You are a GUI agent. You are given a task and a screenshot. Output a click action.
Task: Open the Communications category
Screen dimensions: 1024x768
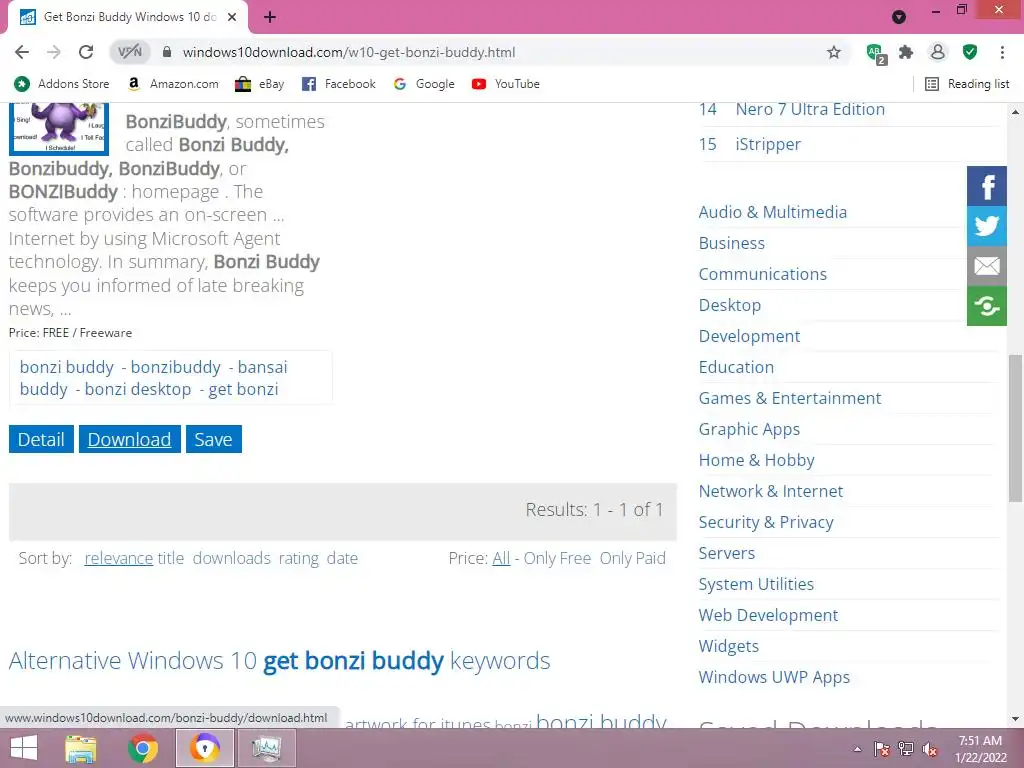[763, 274]
